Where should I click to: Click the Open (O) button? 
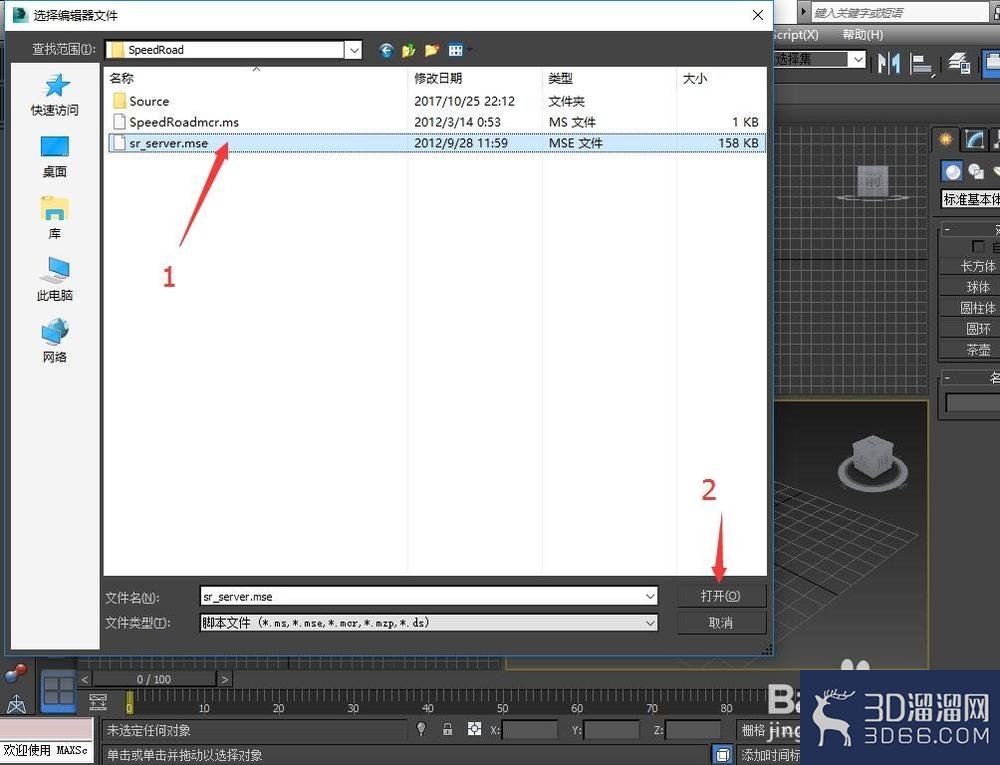pos(721,596)
